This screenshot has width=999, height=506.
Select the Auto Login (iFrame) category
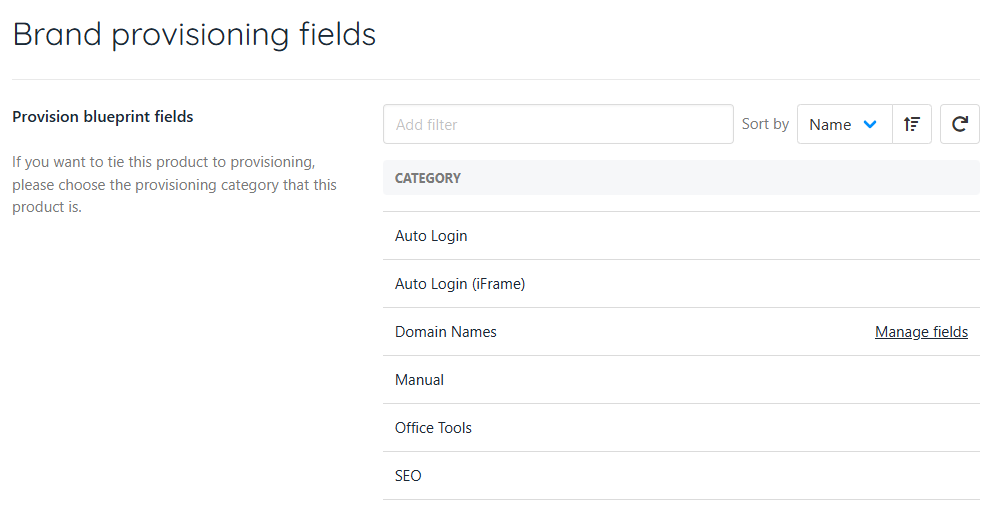[x=460, y=284]
